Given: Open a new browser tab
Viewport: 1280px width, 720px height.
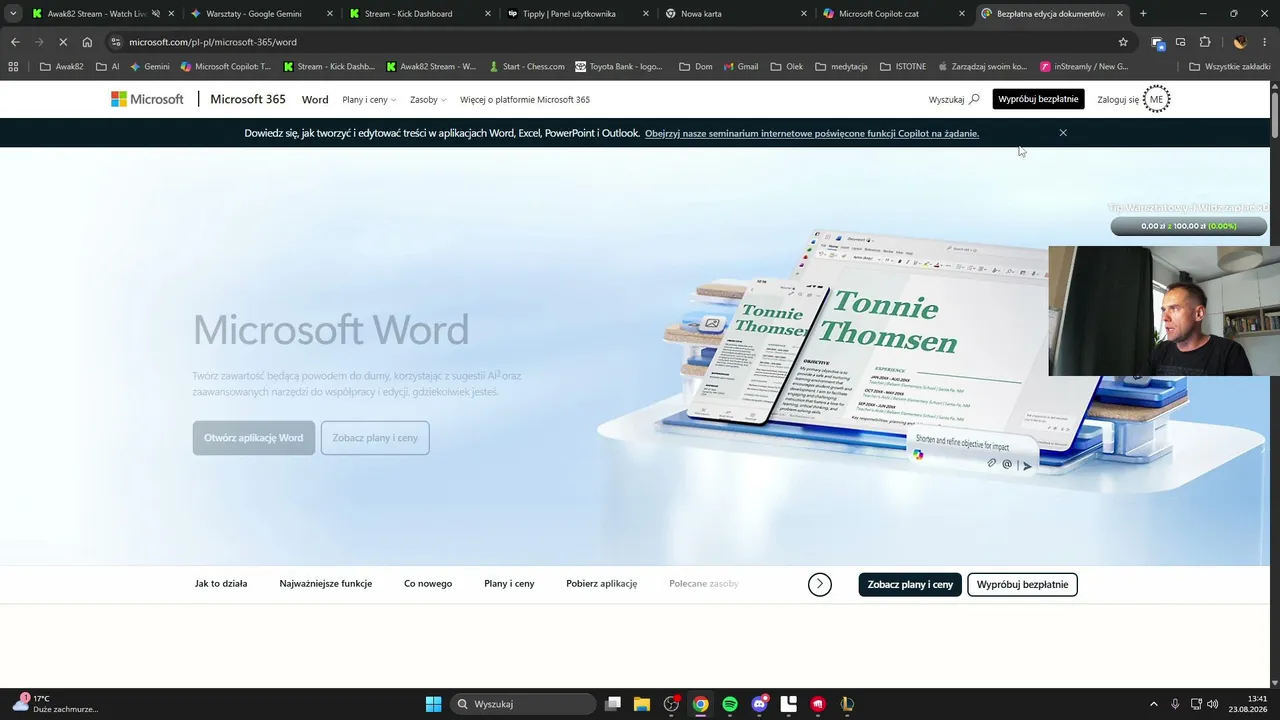Looking at the screenshot, I should point(1143,14).
